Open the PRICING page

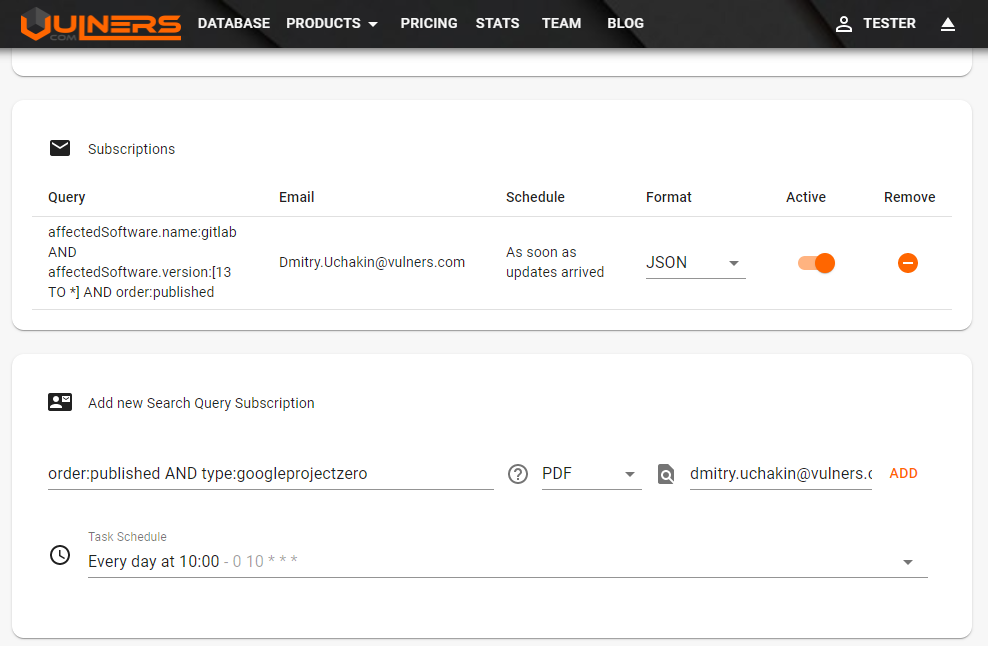click(429, 23)
